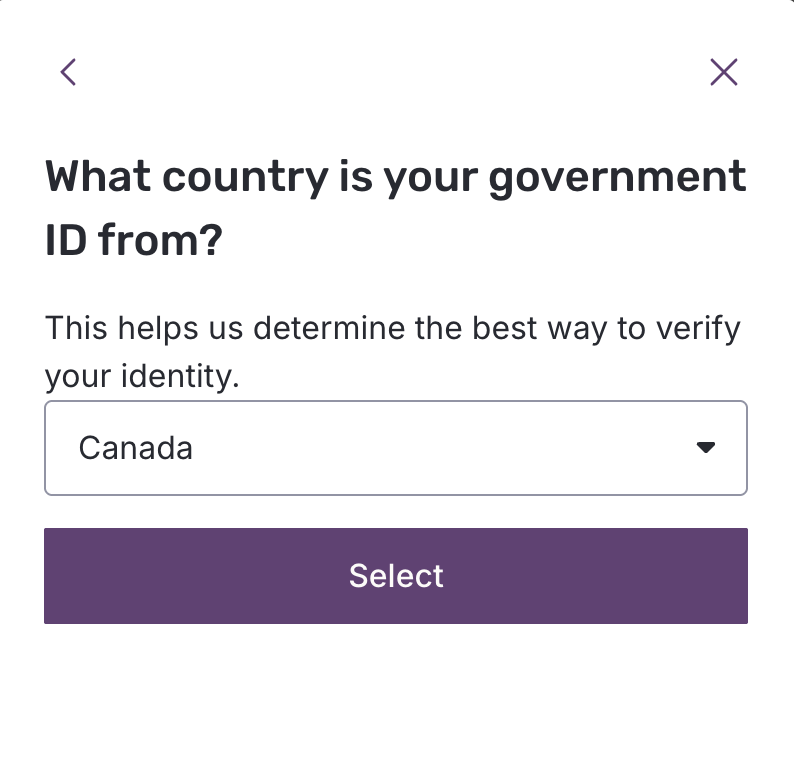The width and height of the screenshot is (794, 772).
Task: Click the down-pointing caret beside Canada
Action: (x=706, y=448)
